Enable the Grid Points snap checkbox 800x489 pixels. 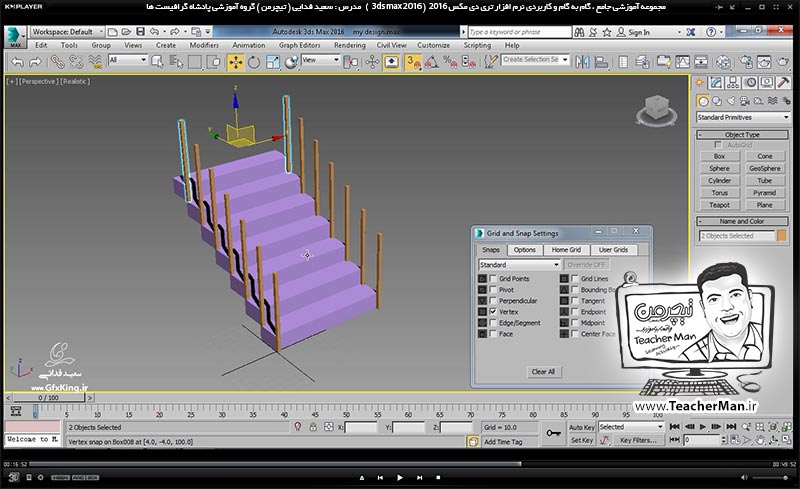pyautogui.click(x=493, y=279)
